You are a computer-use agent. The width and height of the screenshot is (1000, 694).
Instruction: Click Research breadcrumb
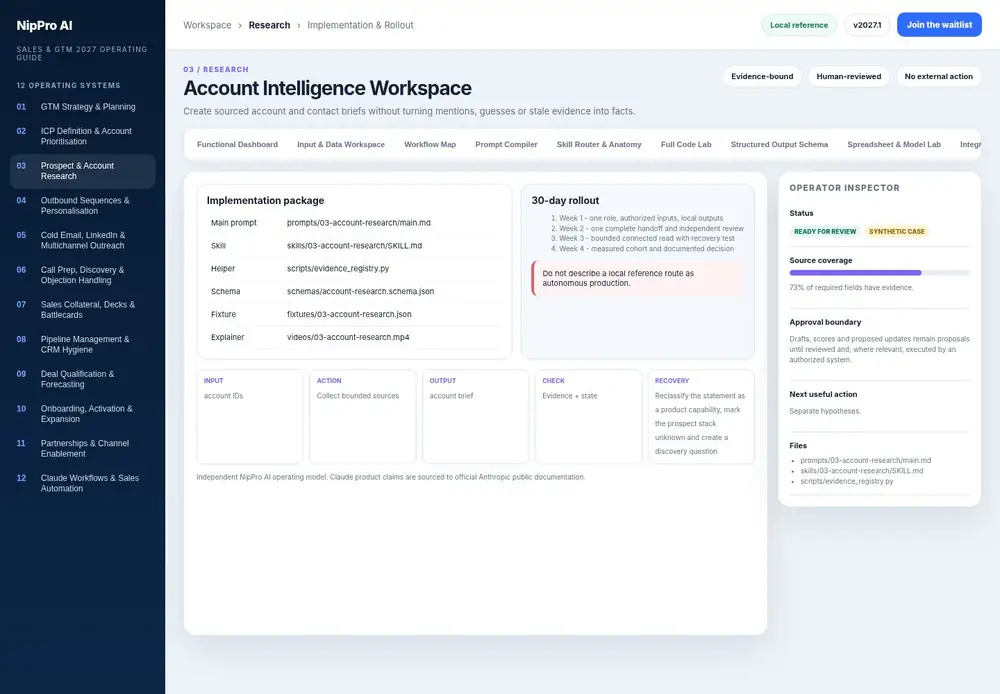(269, 25)
